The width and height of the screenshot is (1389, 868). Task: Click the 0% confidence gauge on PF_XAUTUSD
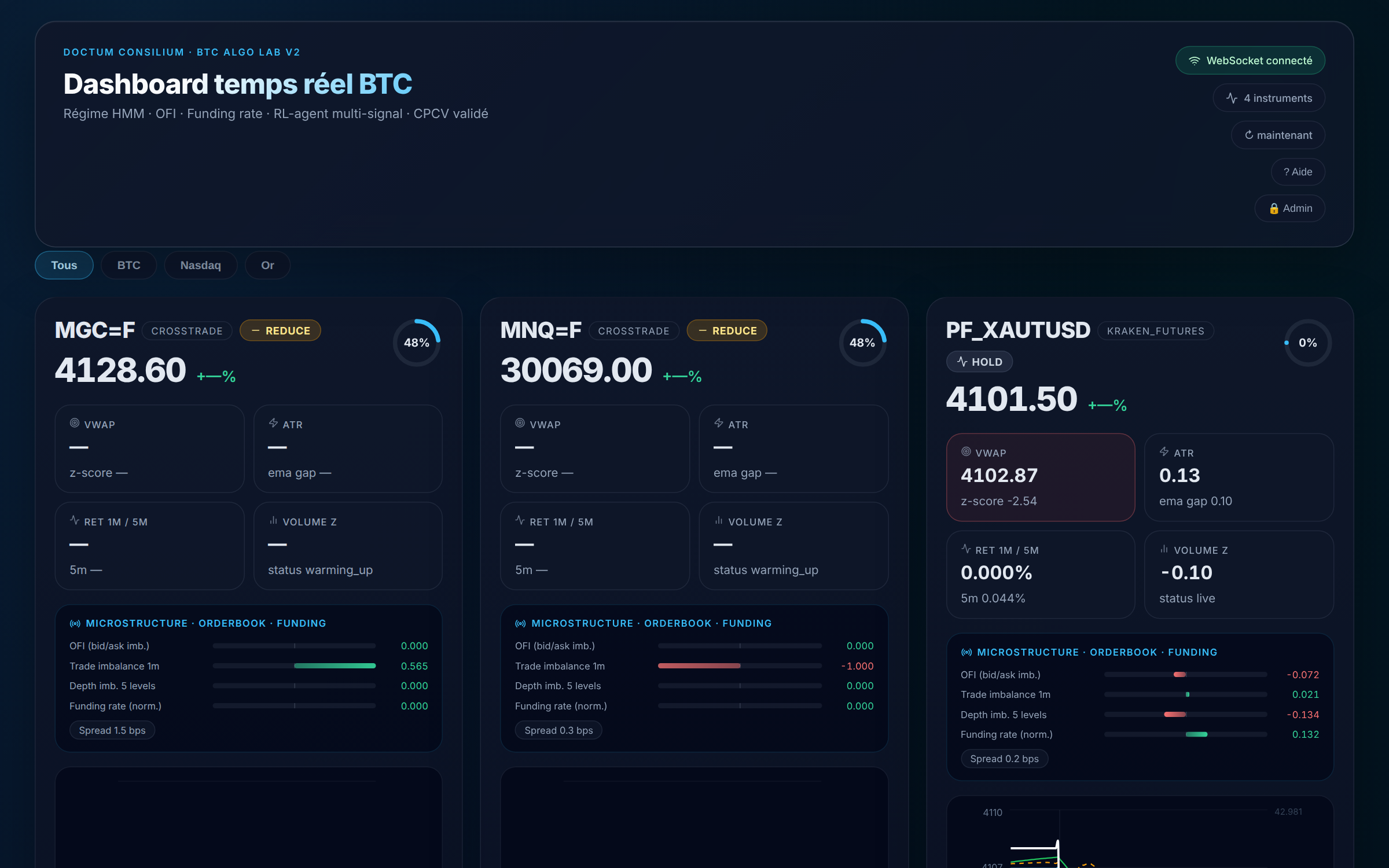coord(1308,343)
